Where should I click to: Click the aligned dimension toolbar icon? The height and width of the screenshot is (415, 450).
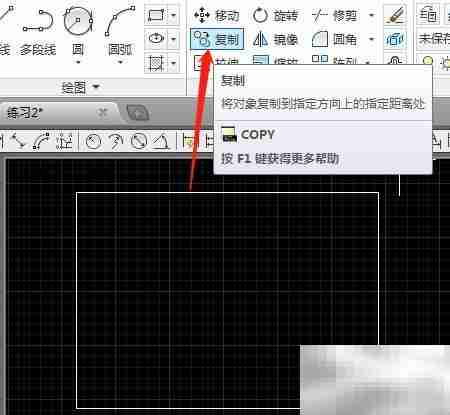point(19,141)
